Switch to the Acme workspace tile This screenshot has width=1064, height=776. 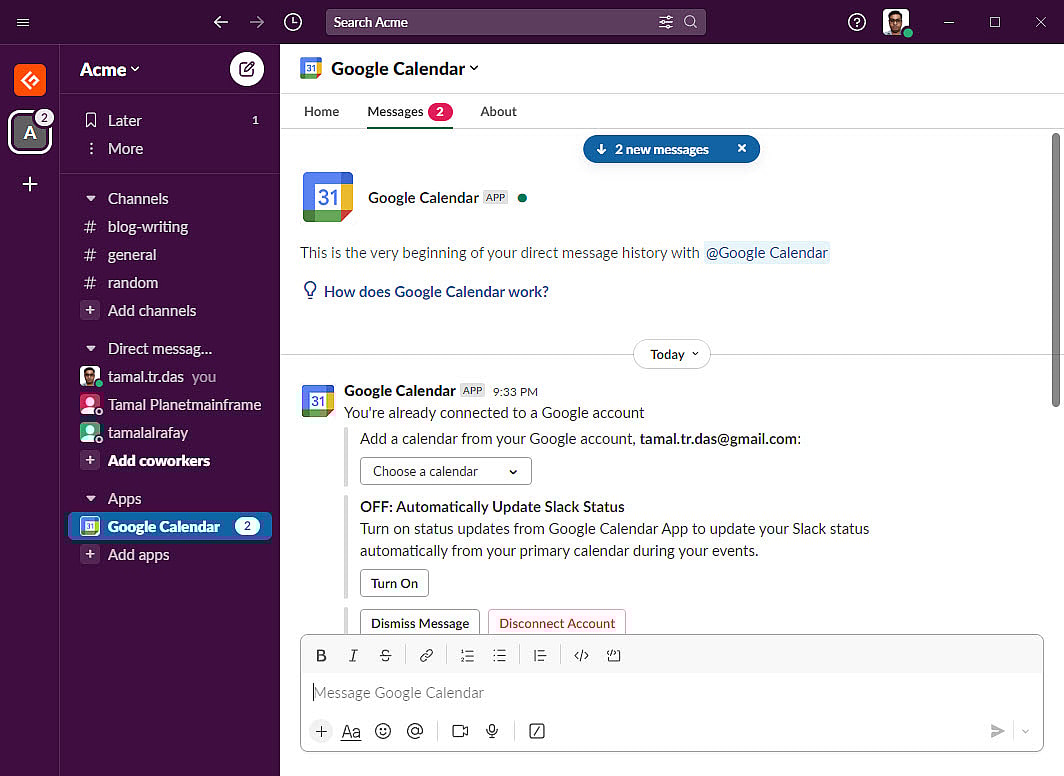30,132
